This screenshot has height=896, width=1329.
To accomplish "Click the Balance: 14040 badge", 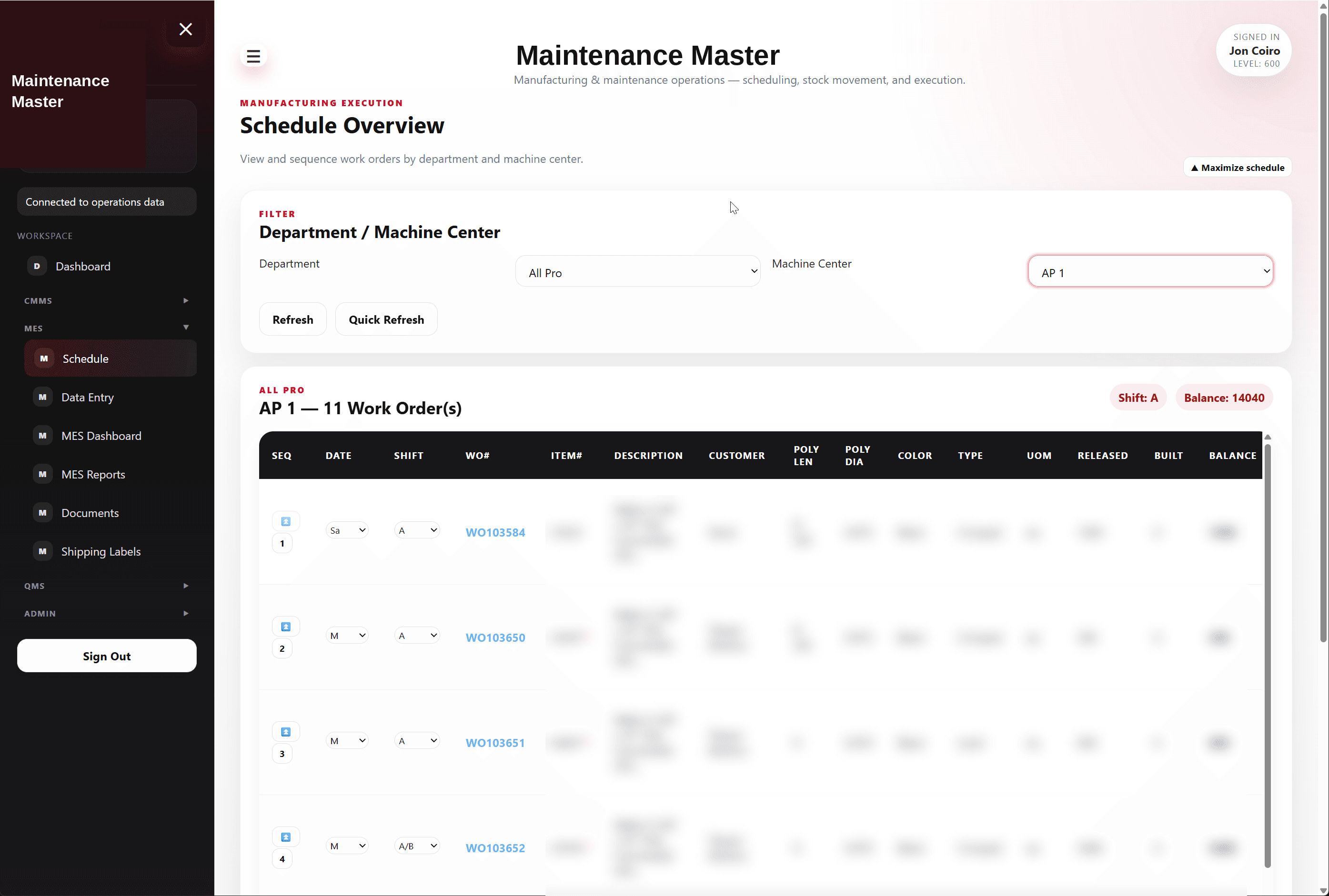I will click(1224, 398).
